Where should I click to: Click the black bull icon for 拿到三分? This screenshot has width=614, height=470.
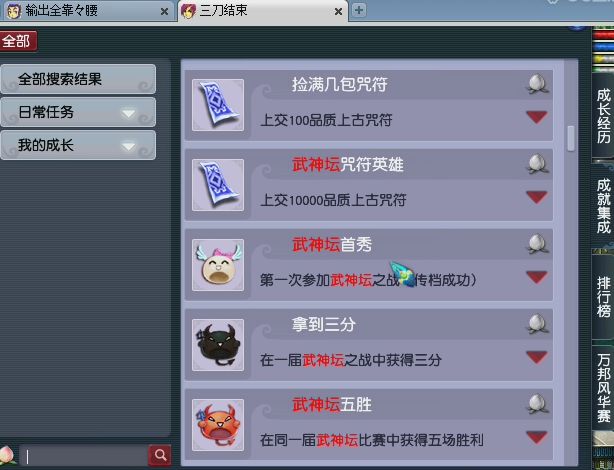click(218, 345)
